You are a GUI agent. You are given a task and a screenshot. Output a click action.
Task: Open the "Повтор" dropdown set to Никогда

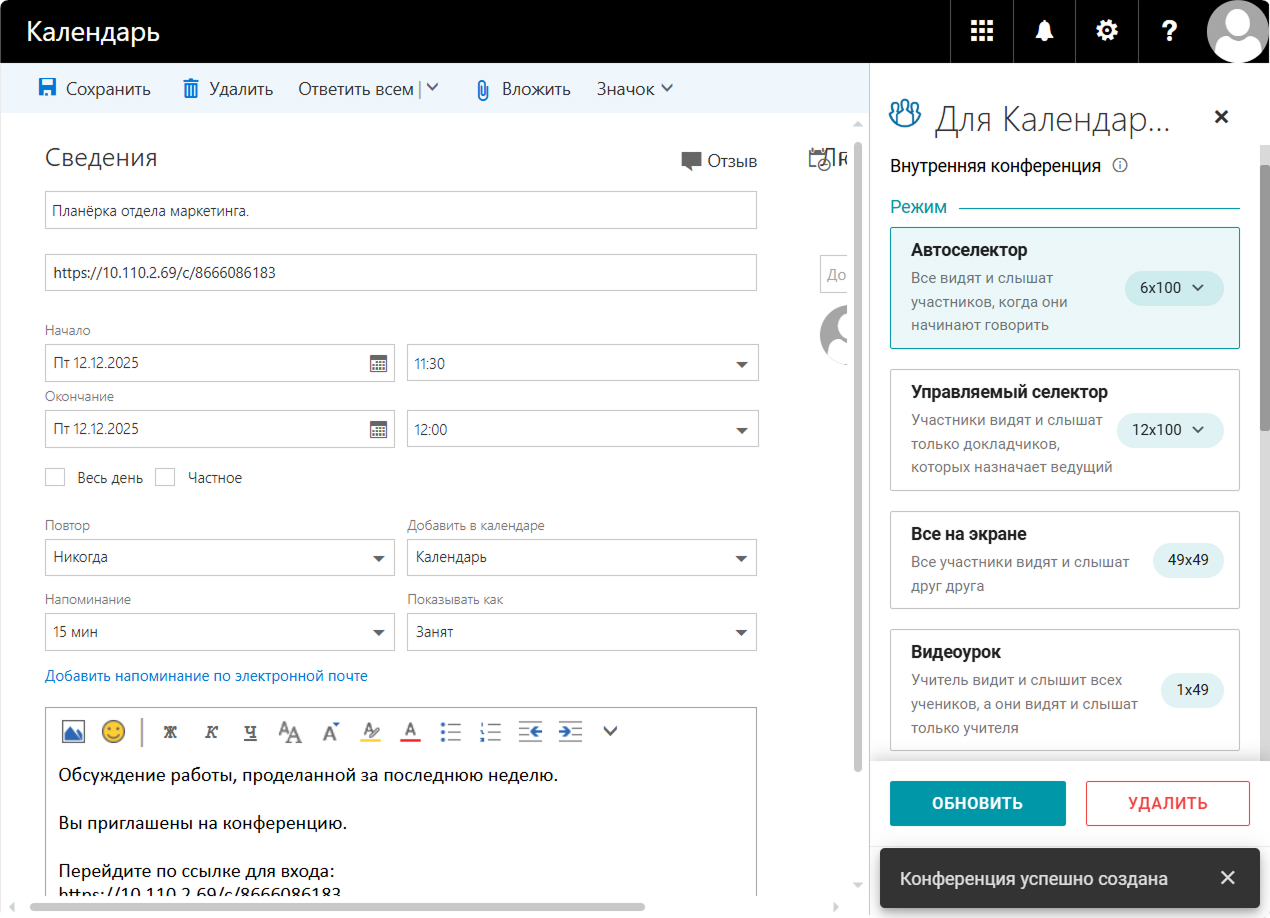point(219,557)
